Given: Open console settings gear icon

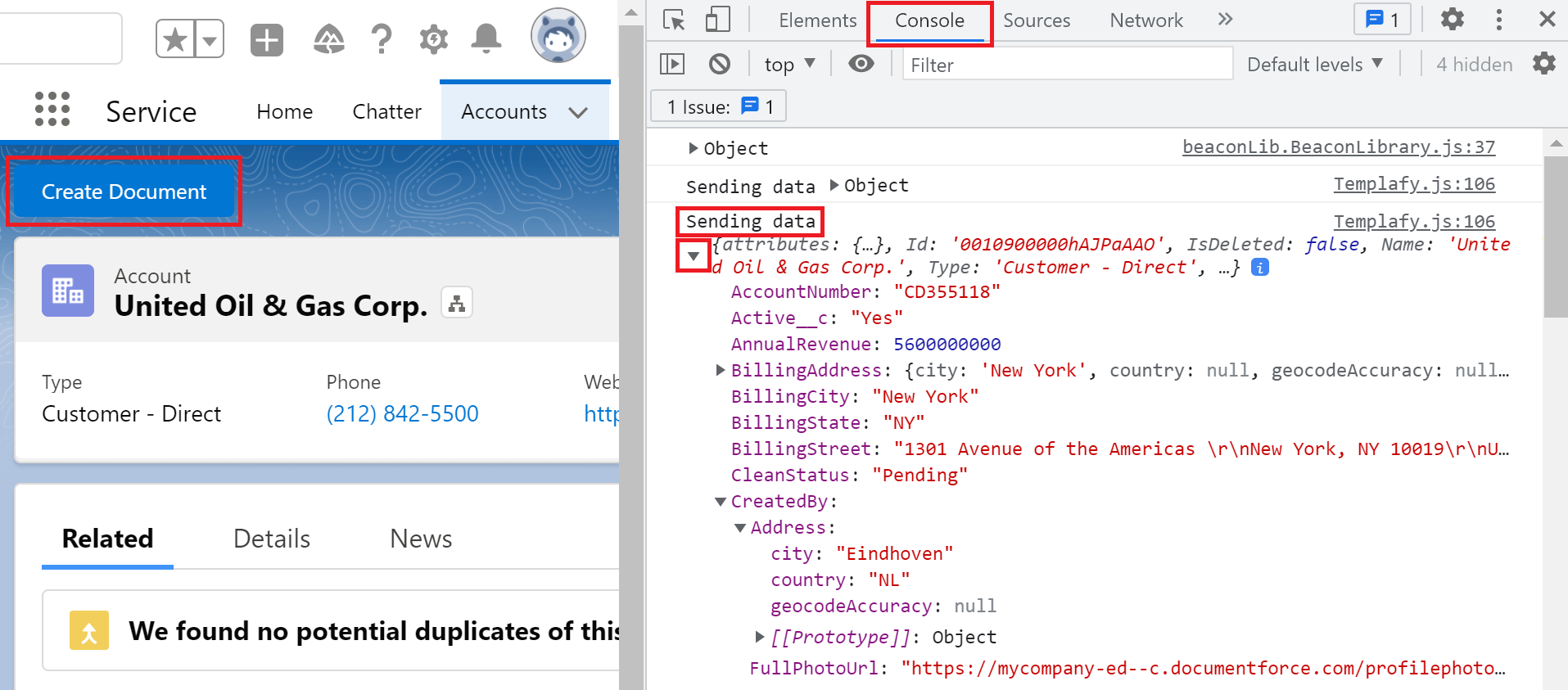Looking at the screenshot, I should tap(1544, 63).
